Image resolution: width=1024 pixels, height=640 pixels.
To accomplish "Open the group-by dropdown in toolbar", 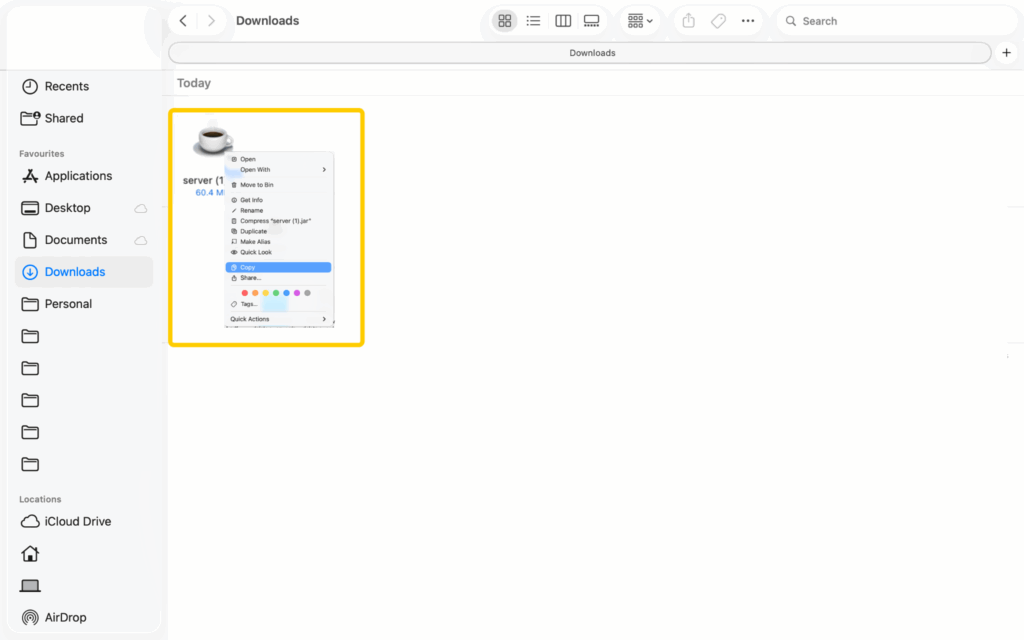I will 639,21.
